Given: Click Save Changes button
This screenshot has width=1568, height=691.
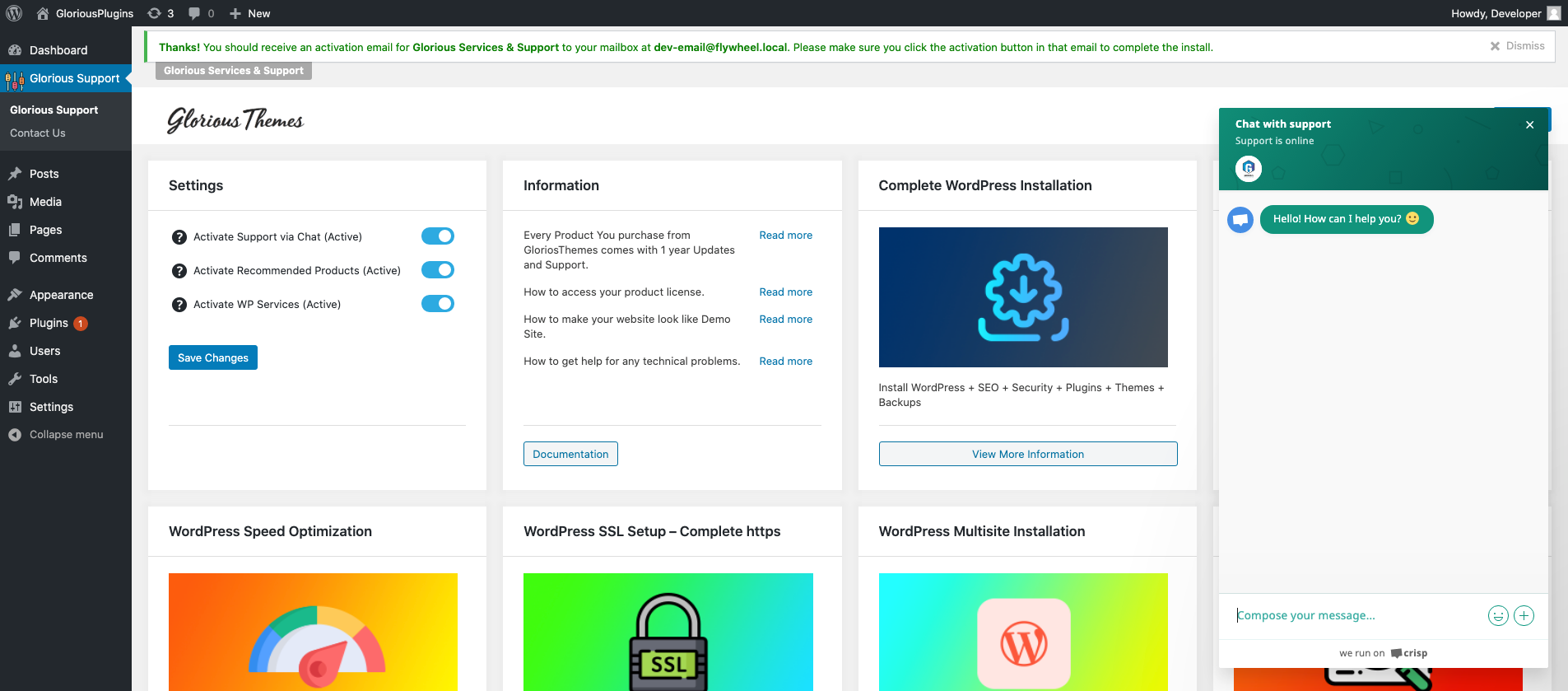Looking at the screenshot, I should 213,357.
